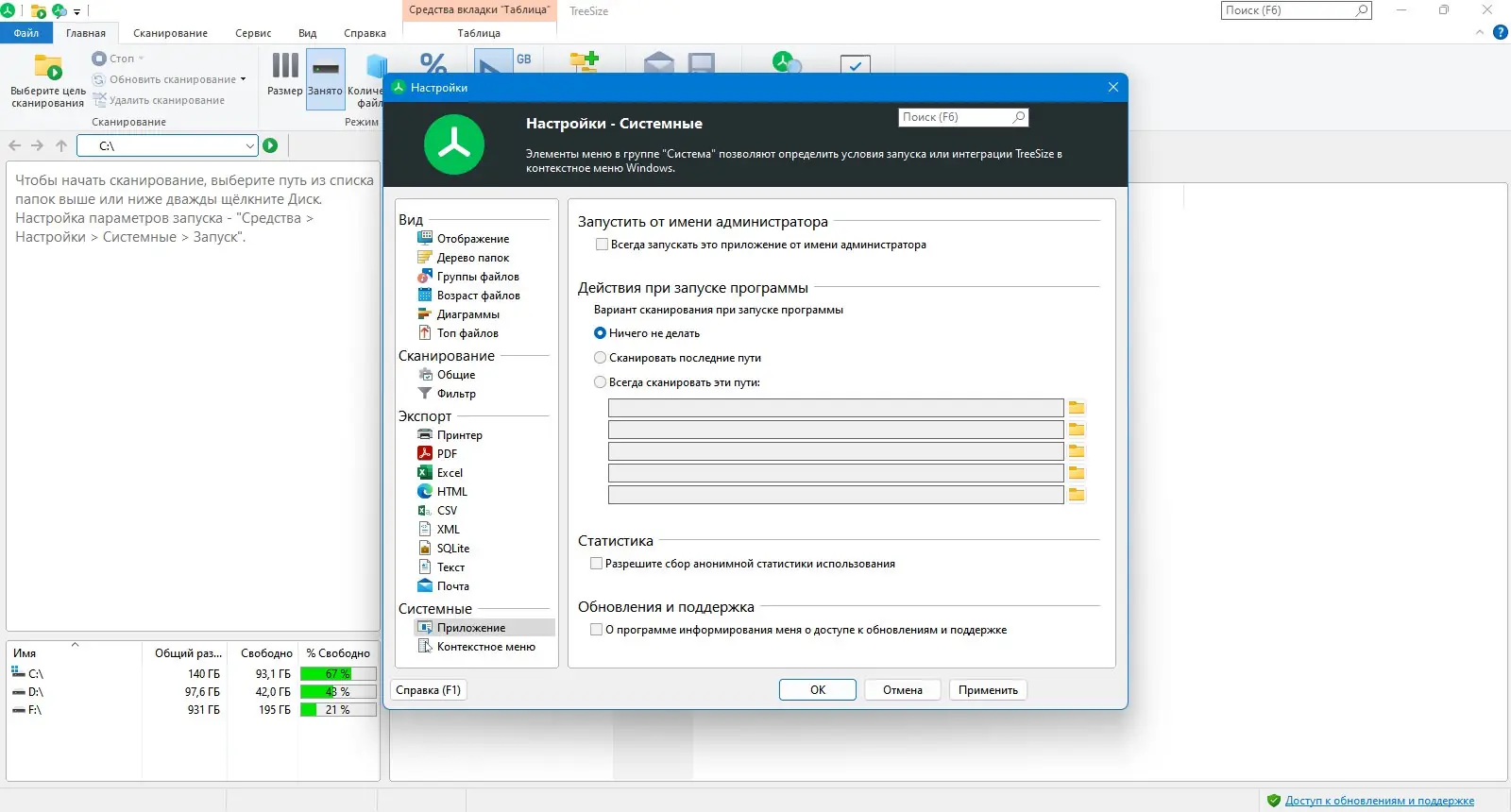The width and height of the screenshot is (1511, 812).
Task: Click the Справка (F1) button
Action: point(429,690)
